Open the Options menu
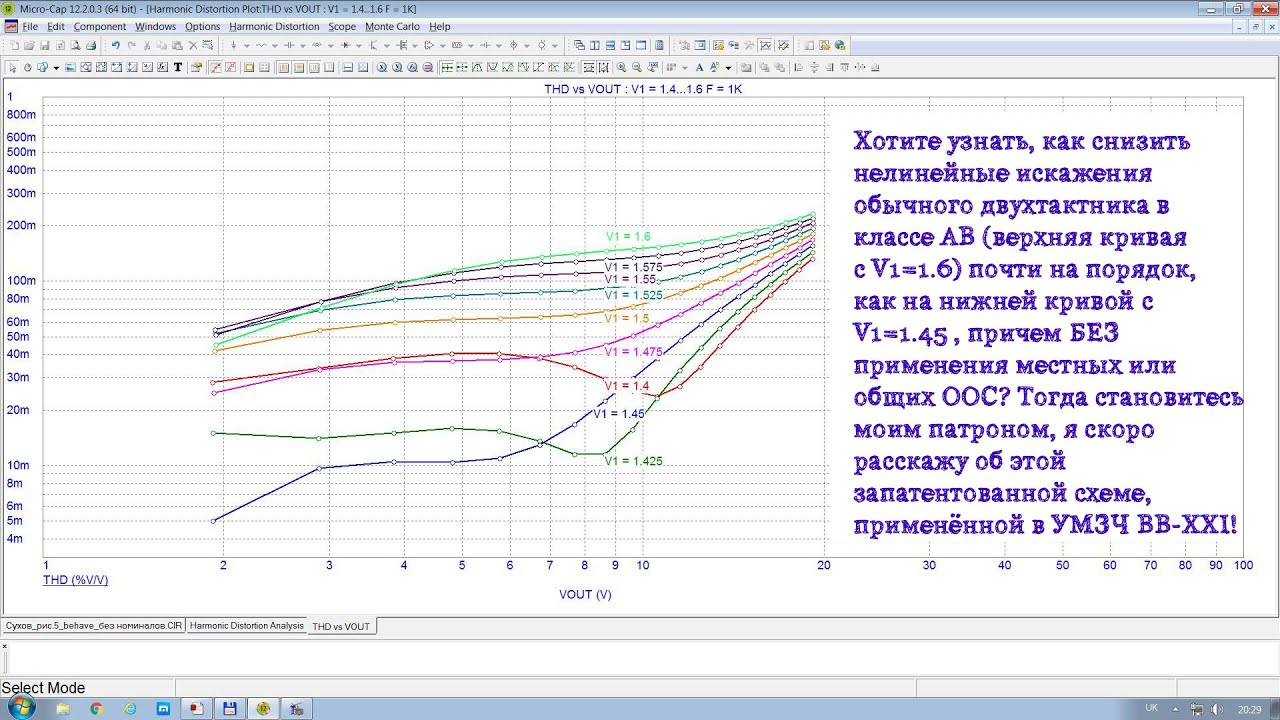1280x720 pixels. pos(202,27)
